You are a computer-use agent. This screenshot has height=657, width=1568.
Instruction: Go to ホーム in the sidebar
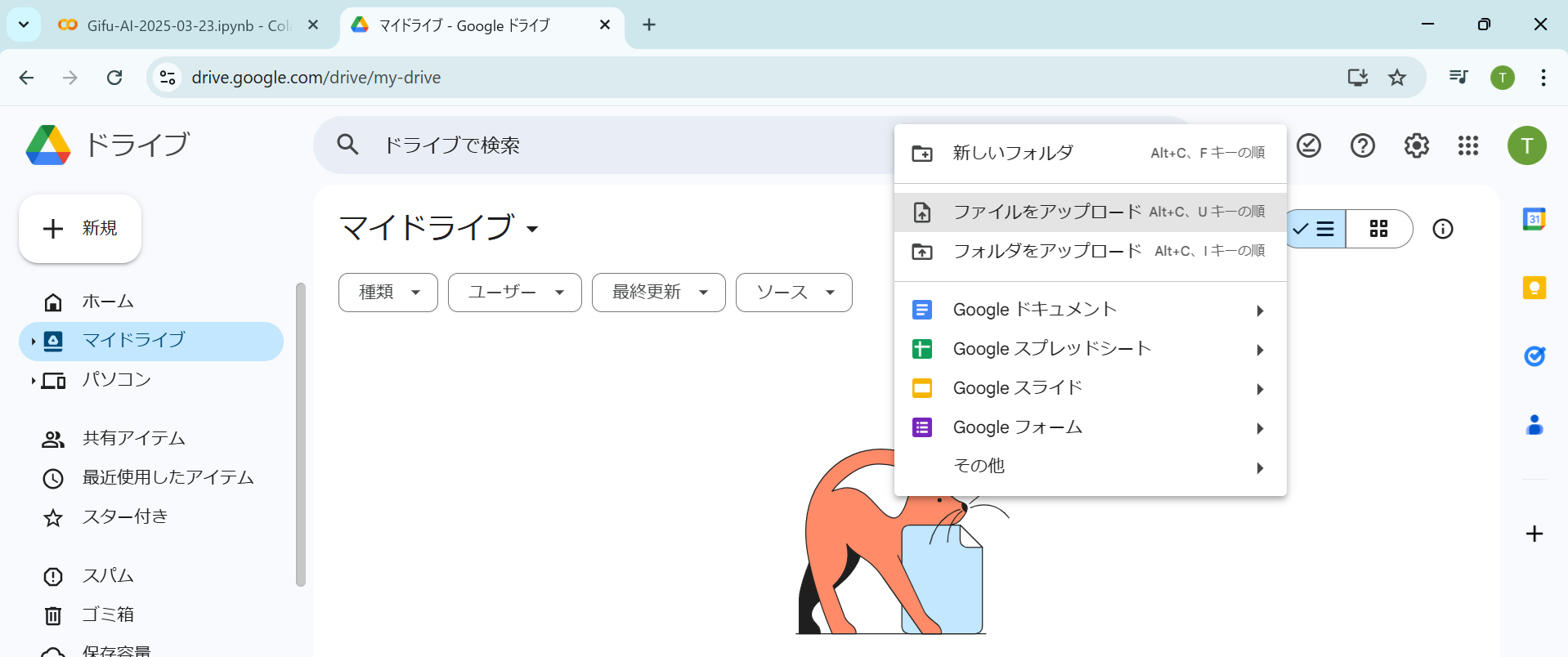click(151, 302)
